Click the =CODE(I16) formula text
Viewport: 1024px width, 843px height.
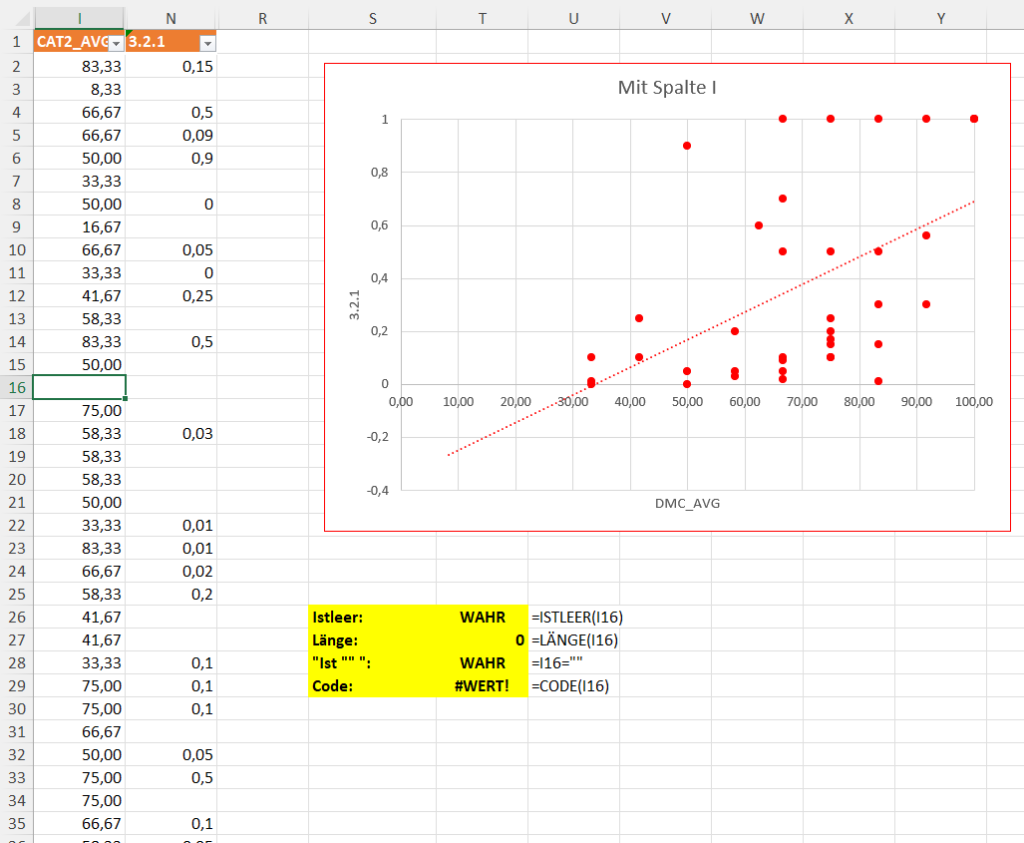tap(570, 686)
